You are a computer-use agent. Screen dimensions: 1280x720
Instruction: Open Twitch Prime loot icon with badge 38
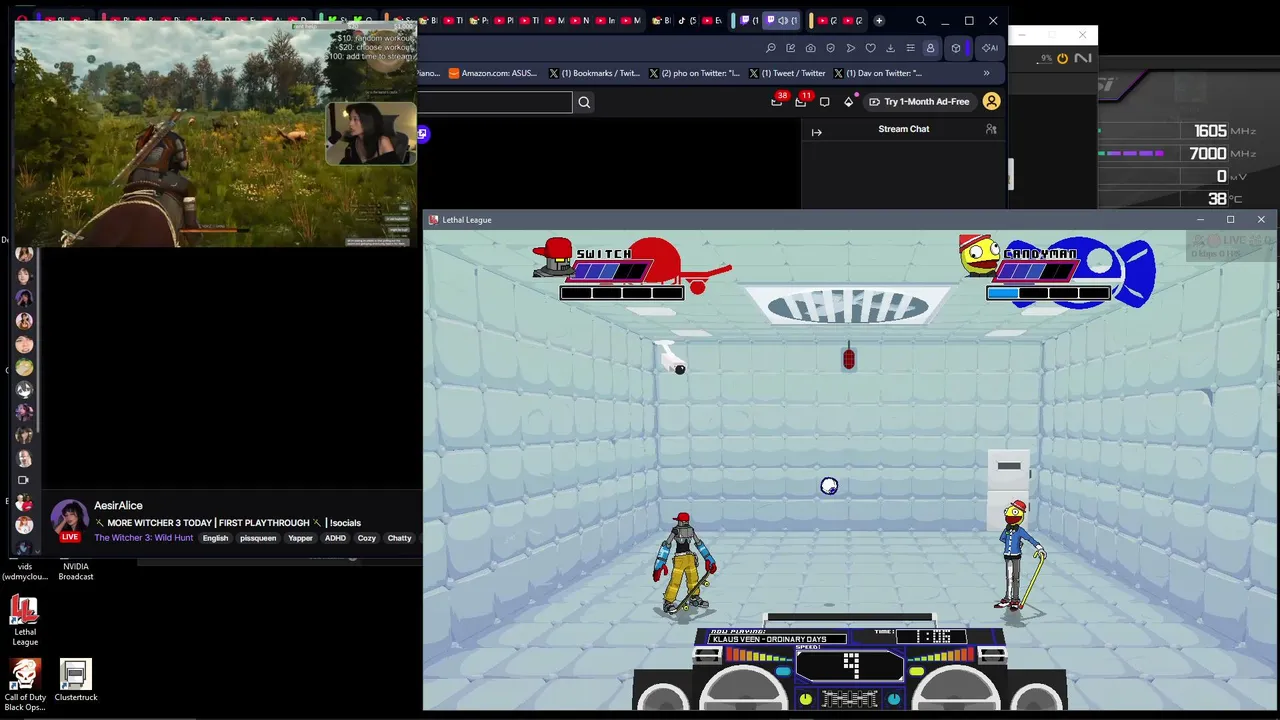(777, 101)
